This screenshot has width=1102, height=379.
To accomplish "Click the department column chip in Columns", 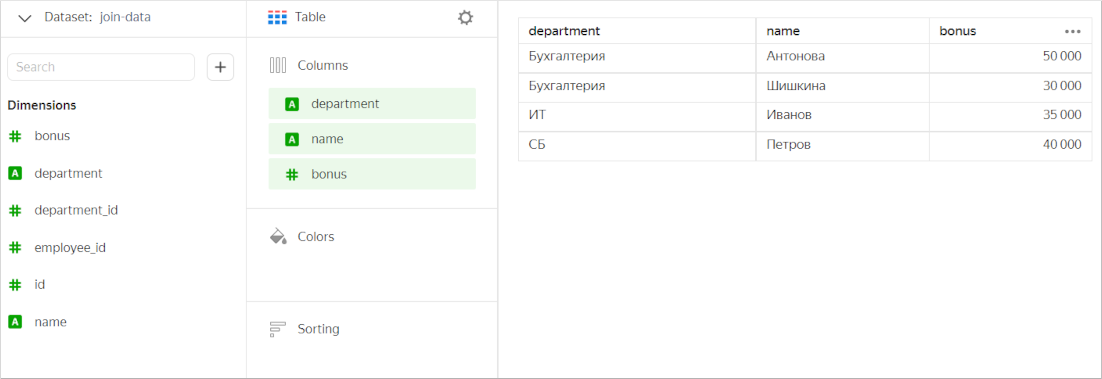I will click(x=372, y=103).
